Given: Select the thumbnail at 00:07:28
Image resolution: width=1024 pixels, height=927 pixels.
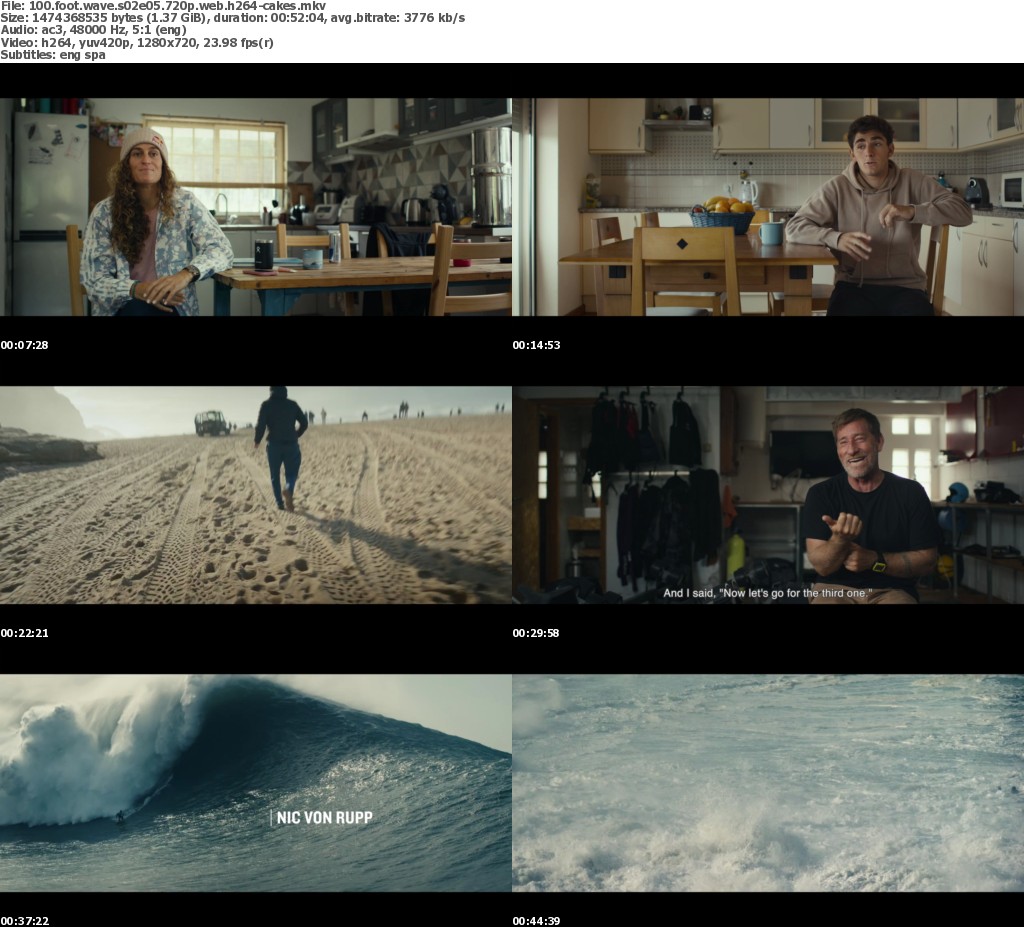Looking at the screenshot, I should (255, 207).
